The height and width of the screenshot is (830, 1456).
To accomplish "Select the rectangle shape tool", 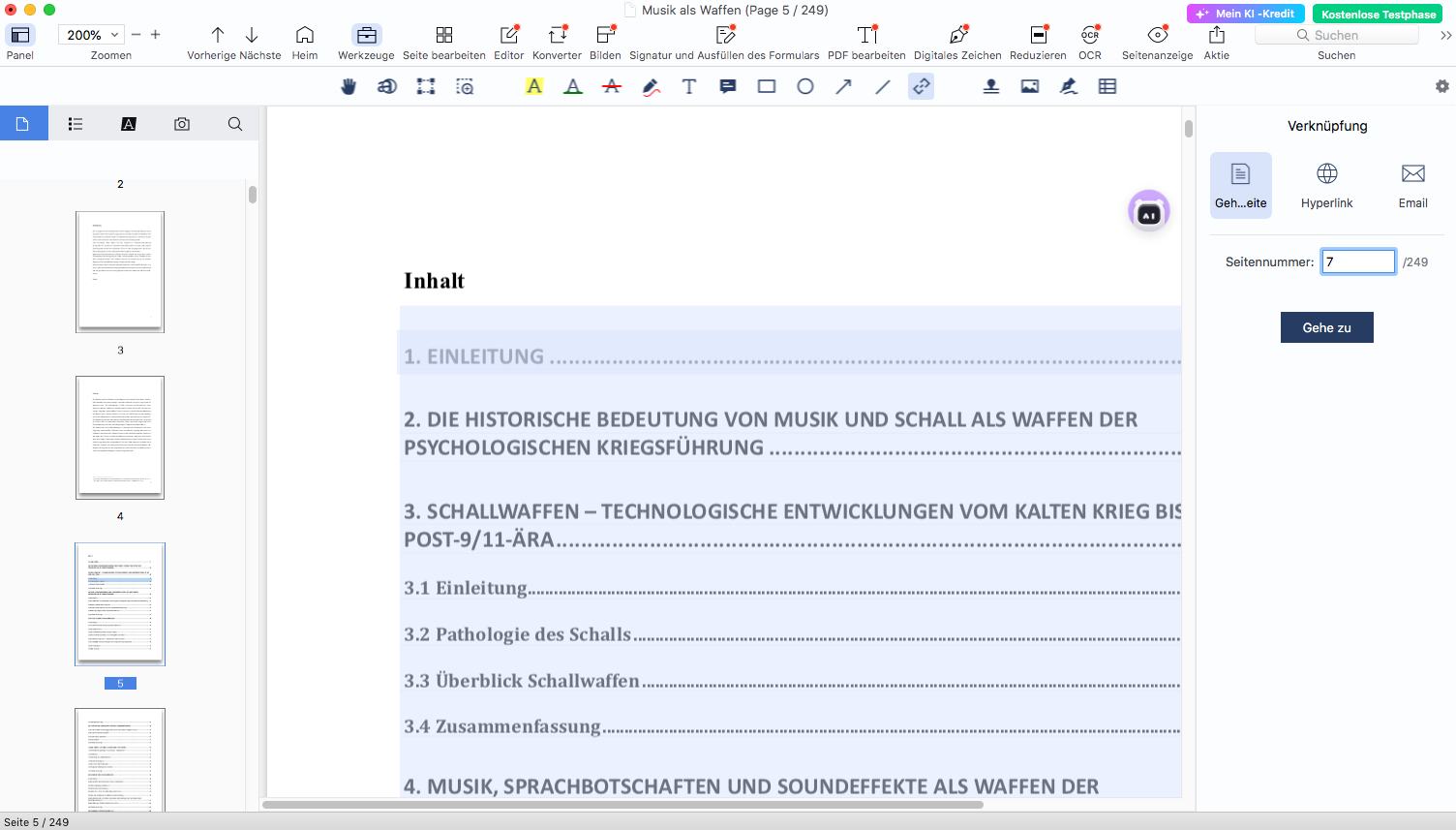I will click(767, 86).
